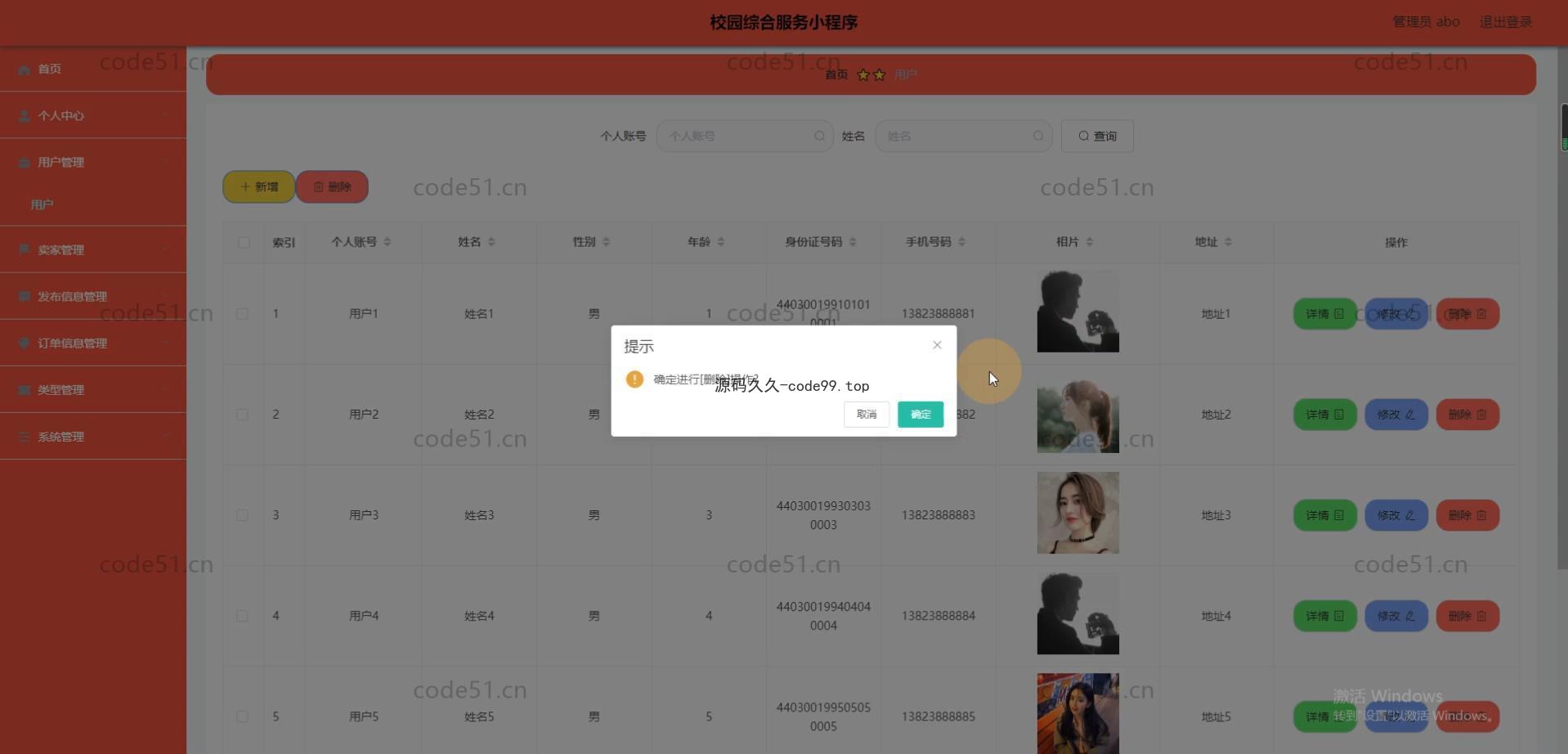Click the home icon beside 首页
Screen dimensions: 1568x754
[x=24, y=70]
